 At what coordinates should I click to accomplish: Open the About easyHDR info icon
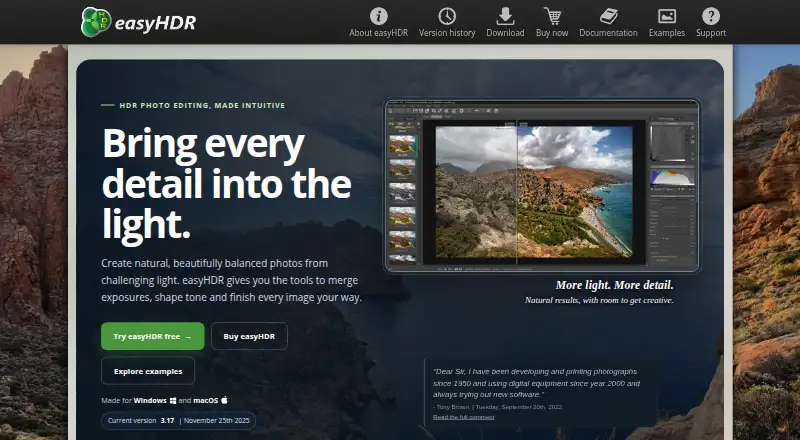(379, 16)
